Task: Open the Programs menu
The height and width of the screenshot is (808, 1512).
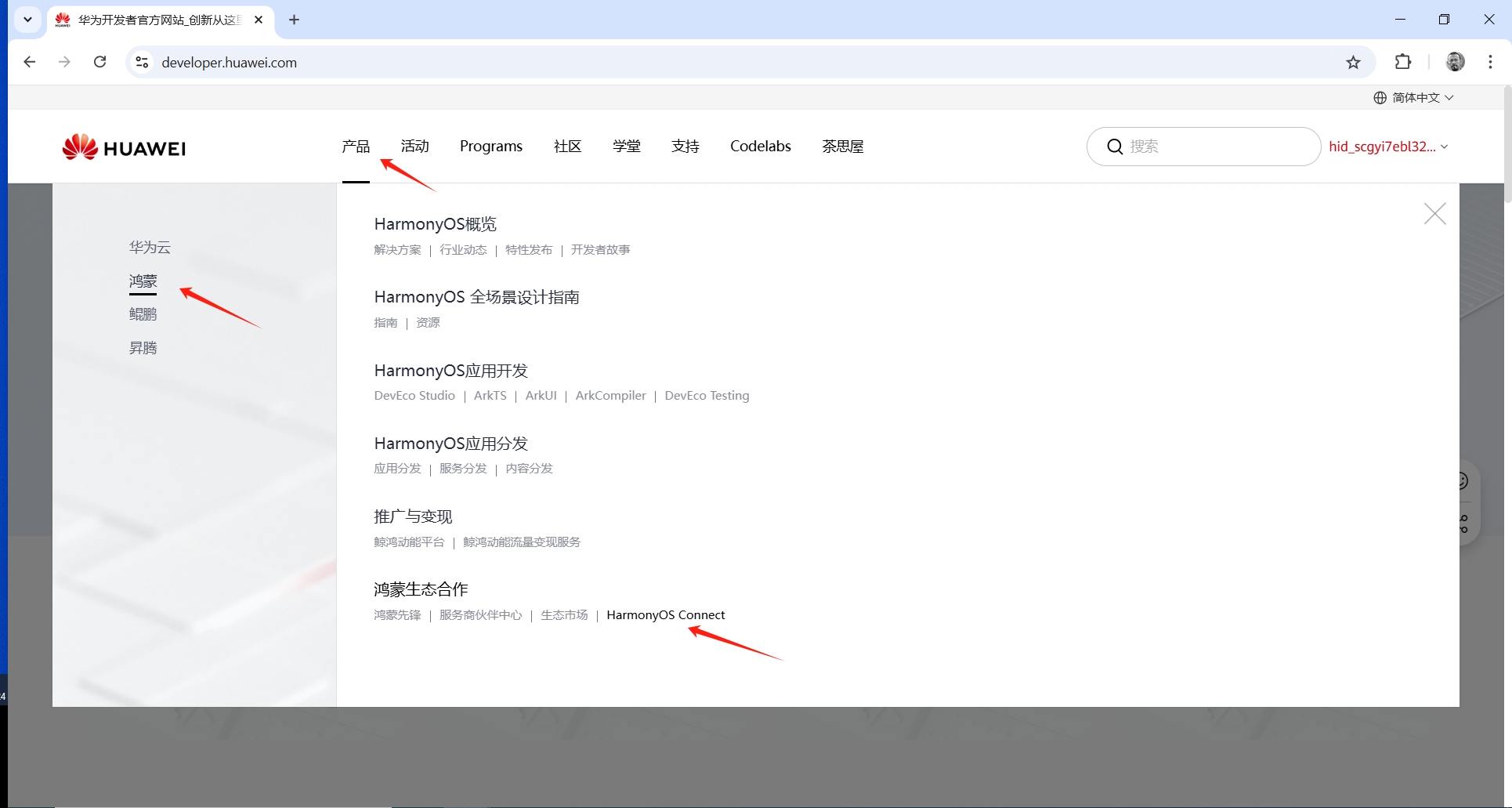Action: 491,147
